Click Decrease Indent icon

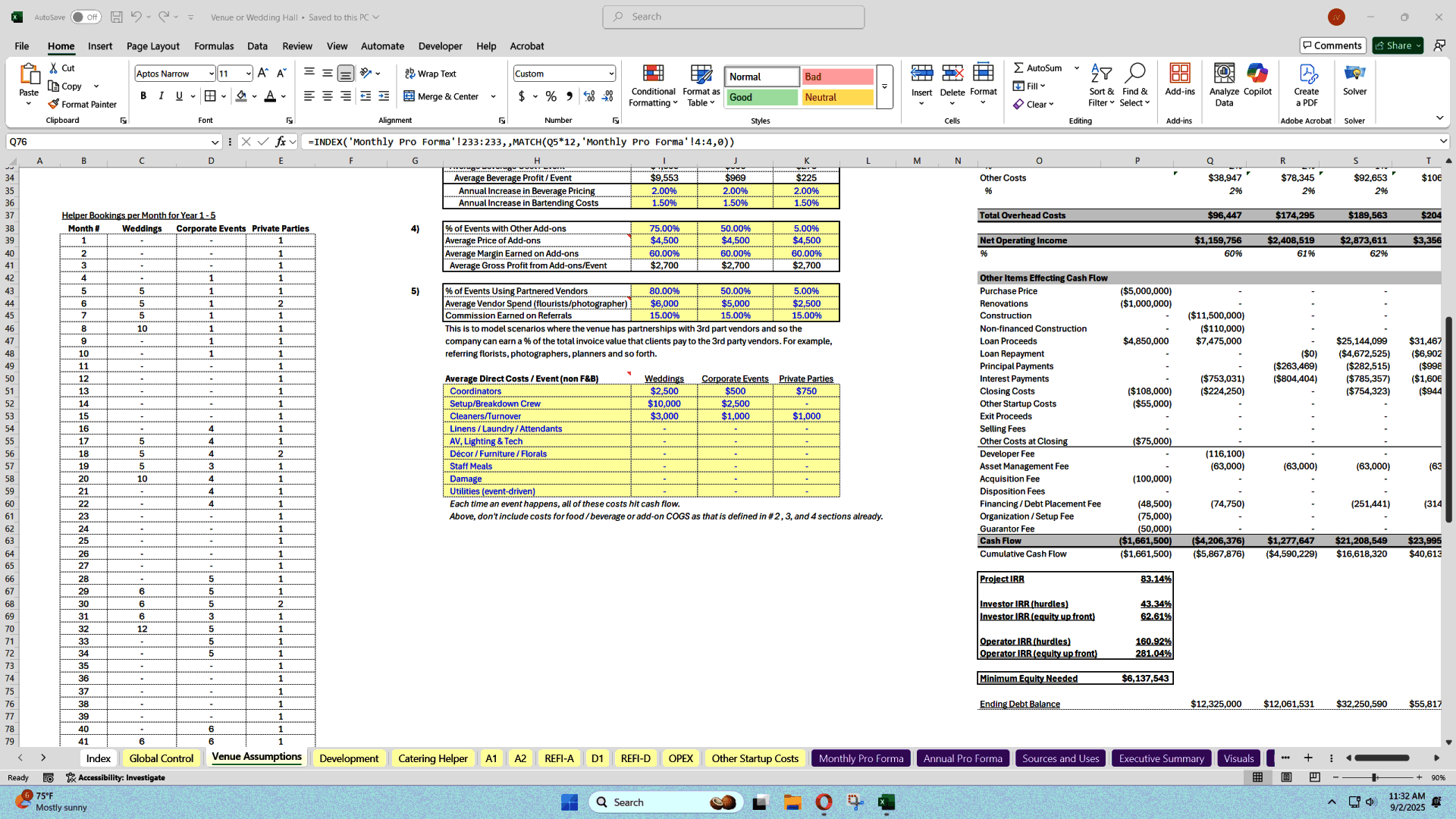tap(366, 96)
